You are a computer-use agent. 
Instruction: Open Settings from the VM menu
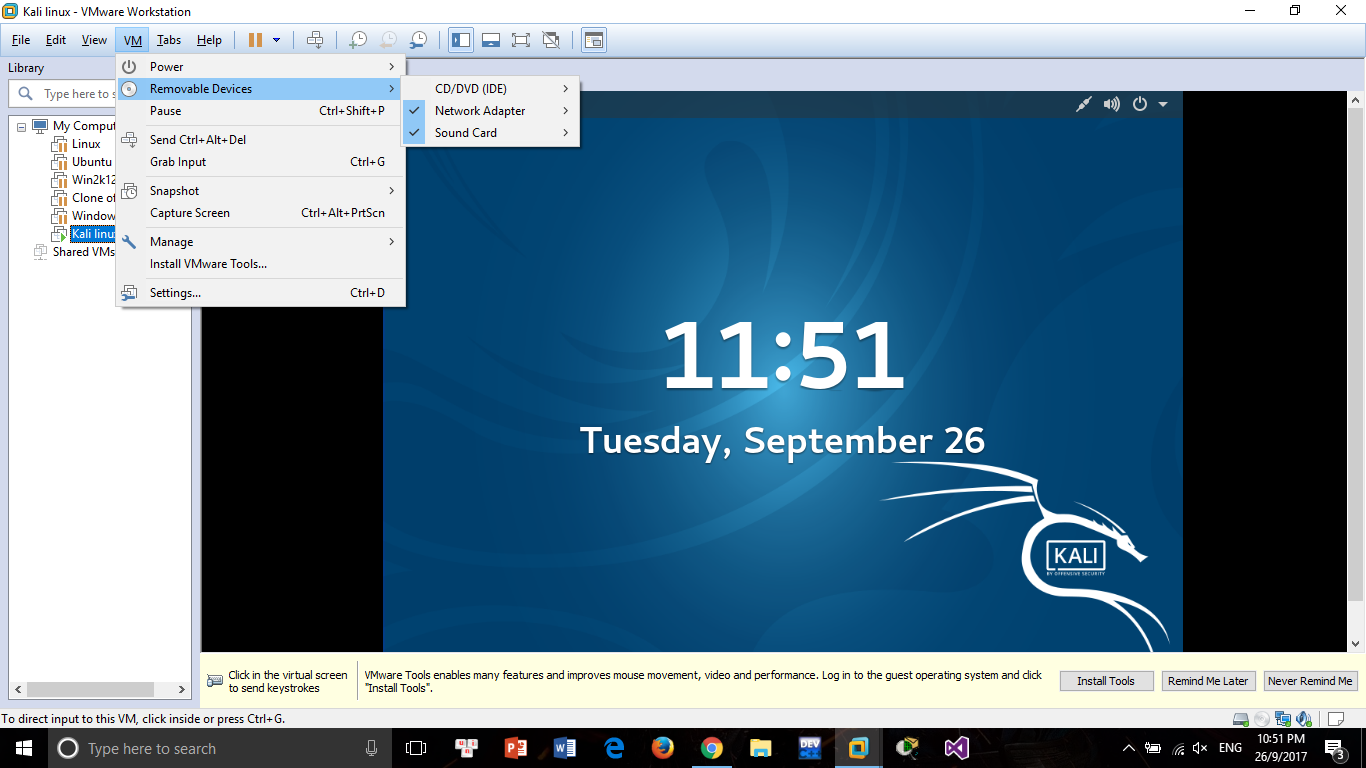pyautogui.click(x=261, y=293)
